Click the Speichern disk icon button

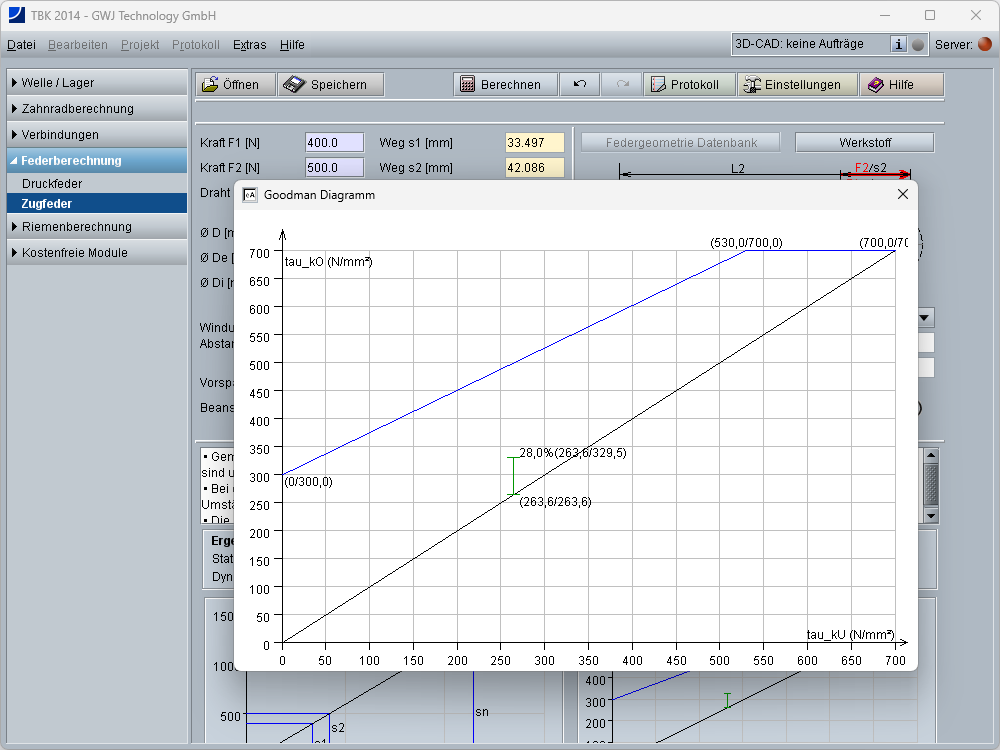329,85
